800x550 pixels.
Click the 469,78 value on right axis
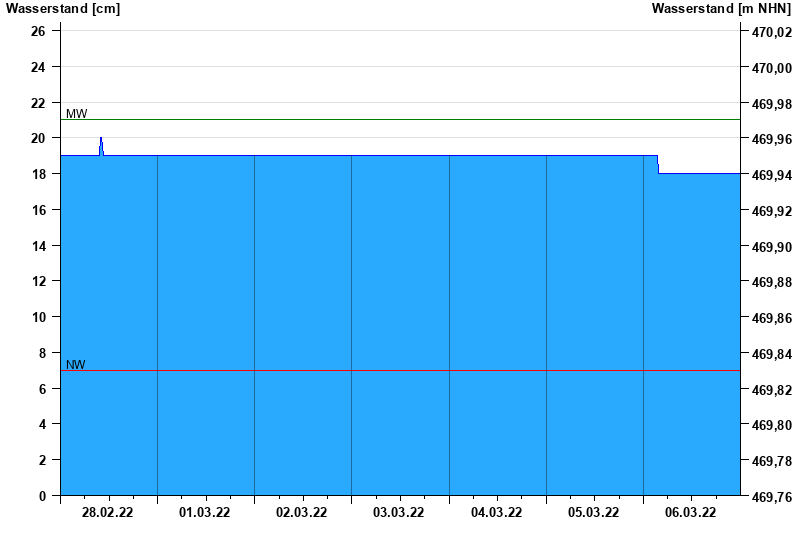click(x=772, y=461)
